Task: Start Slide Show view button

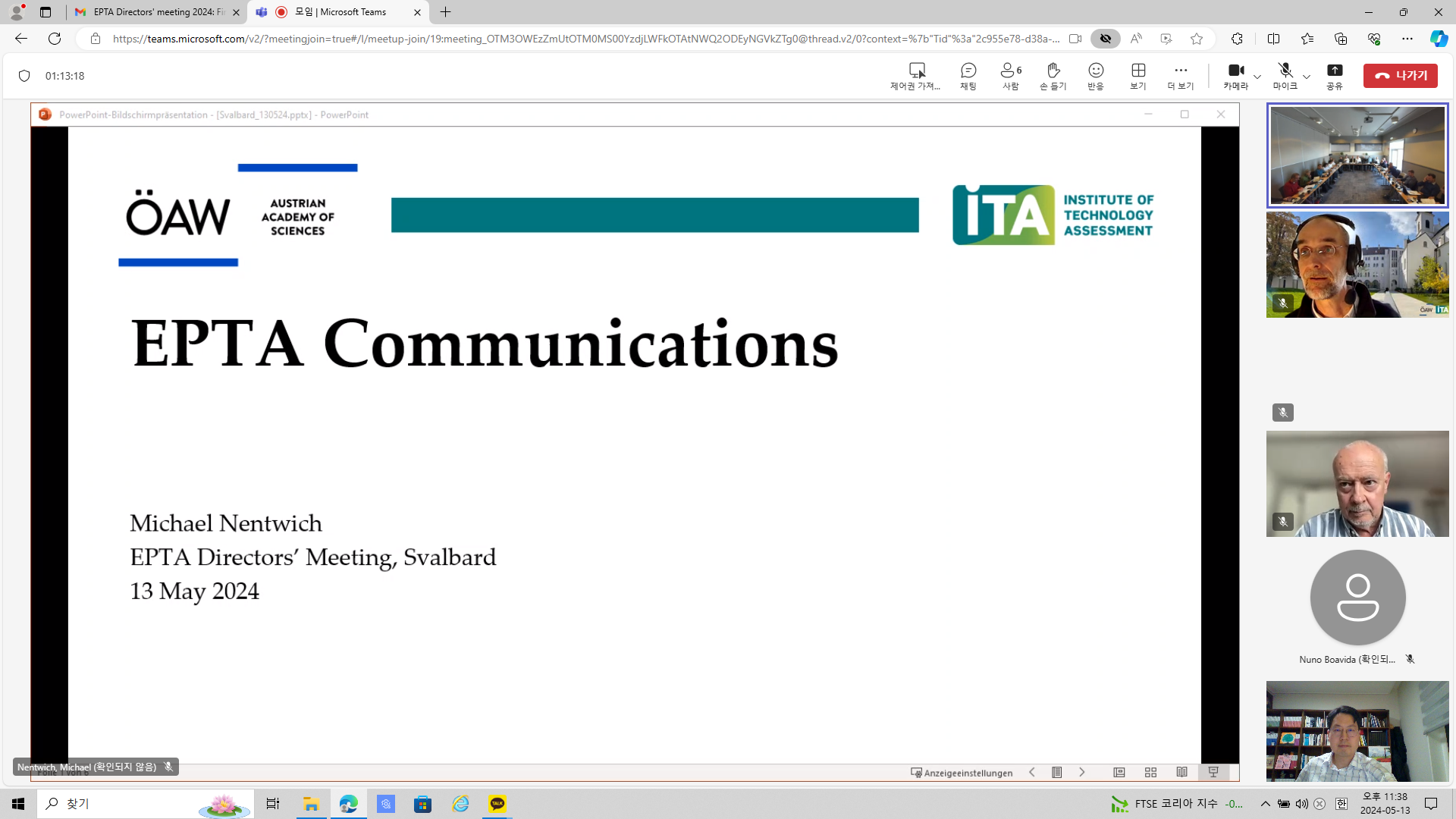Action: (x=1213, y=772)
